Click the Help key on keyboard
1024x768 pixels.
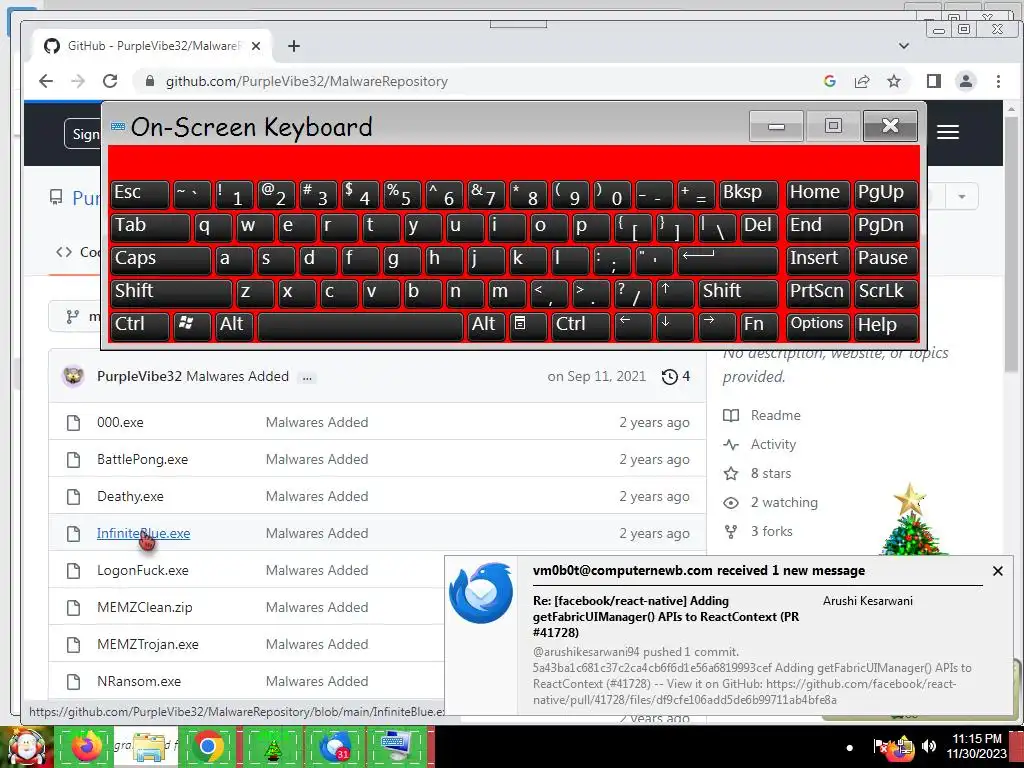886,326
